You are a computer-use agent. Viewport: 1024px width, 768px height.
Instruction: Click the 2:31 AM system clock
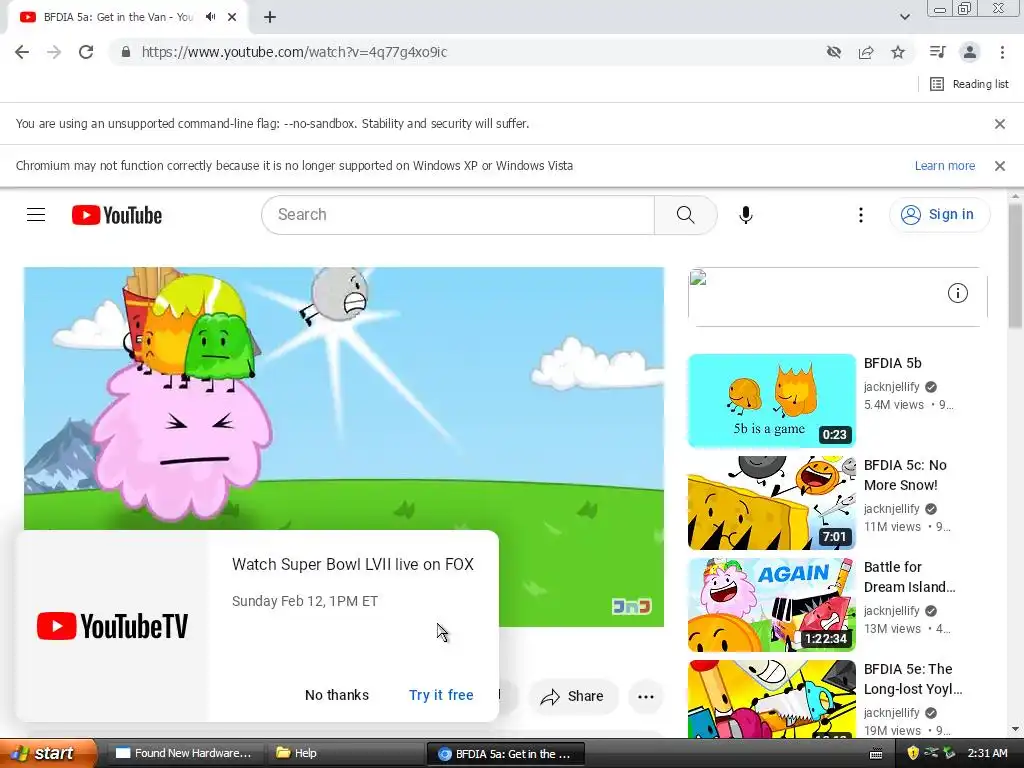[987, 754]
